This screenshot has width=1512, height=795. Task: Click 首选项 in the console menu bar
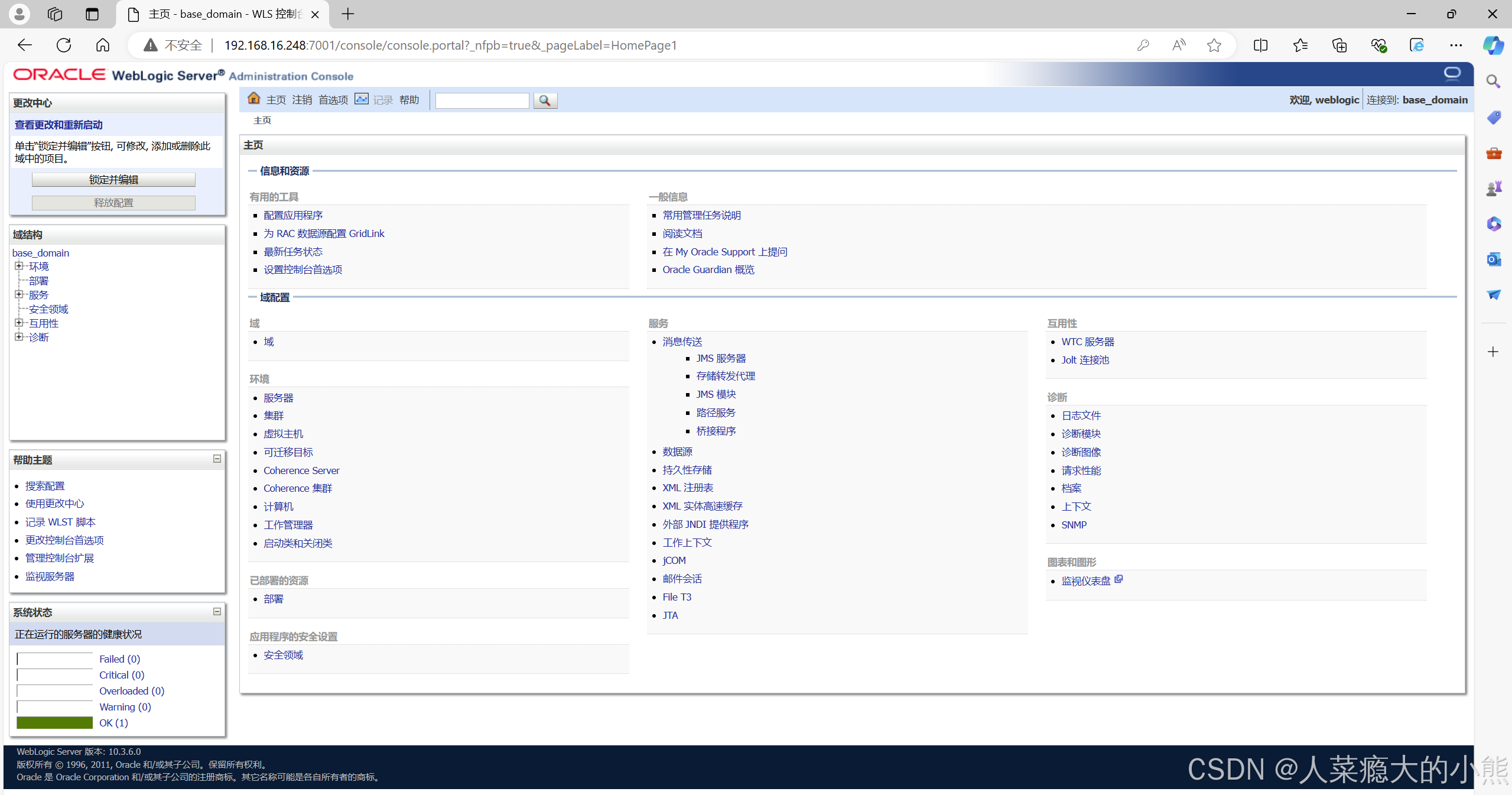point(333,100)
